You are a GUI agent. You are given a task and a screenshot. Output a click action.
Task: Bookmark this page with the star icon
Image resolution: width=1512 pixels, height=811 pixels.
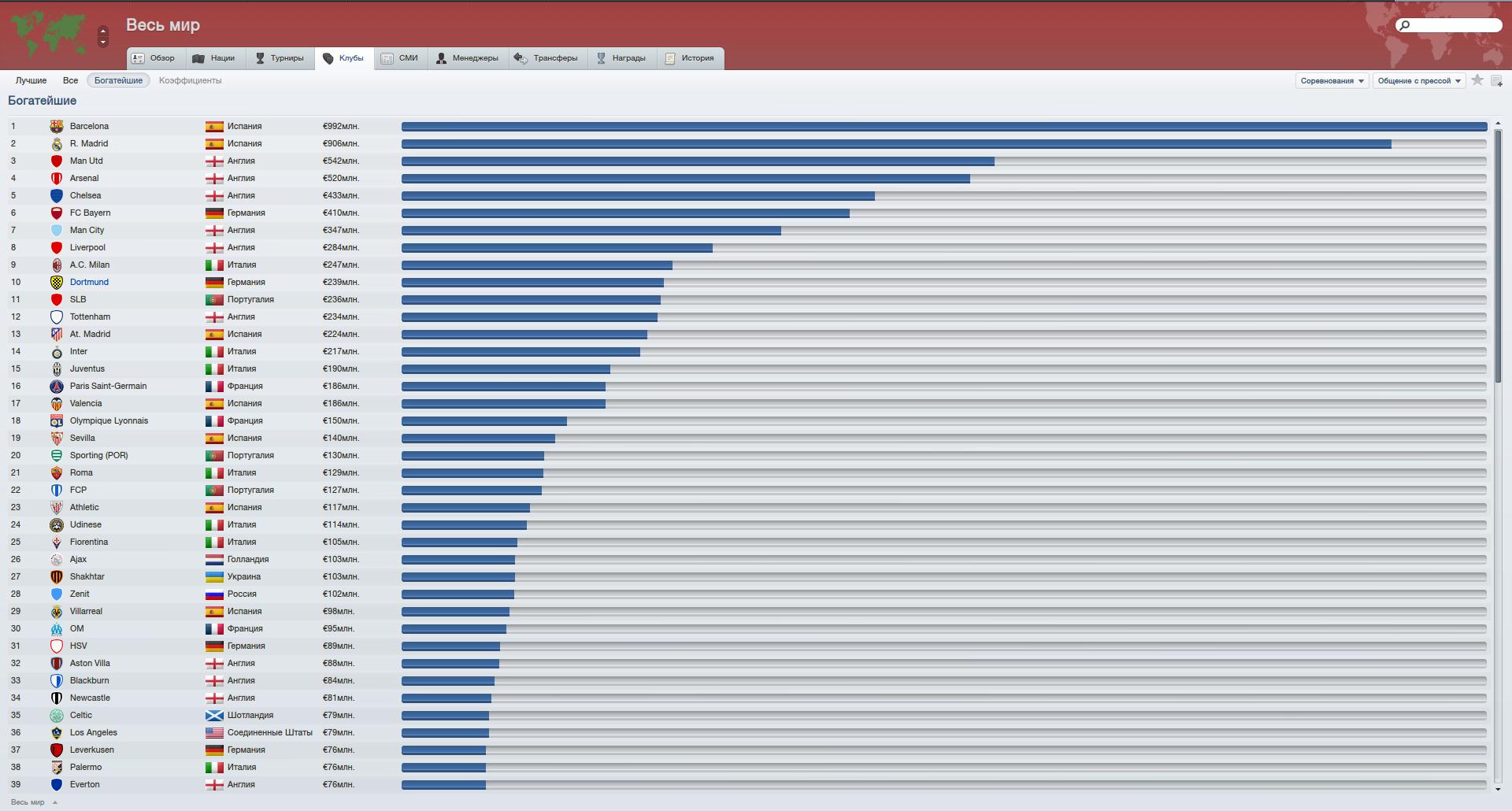click(1477, 80)
